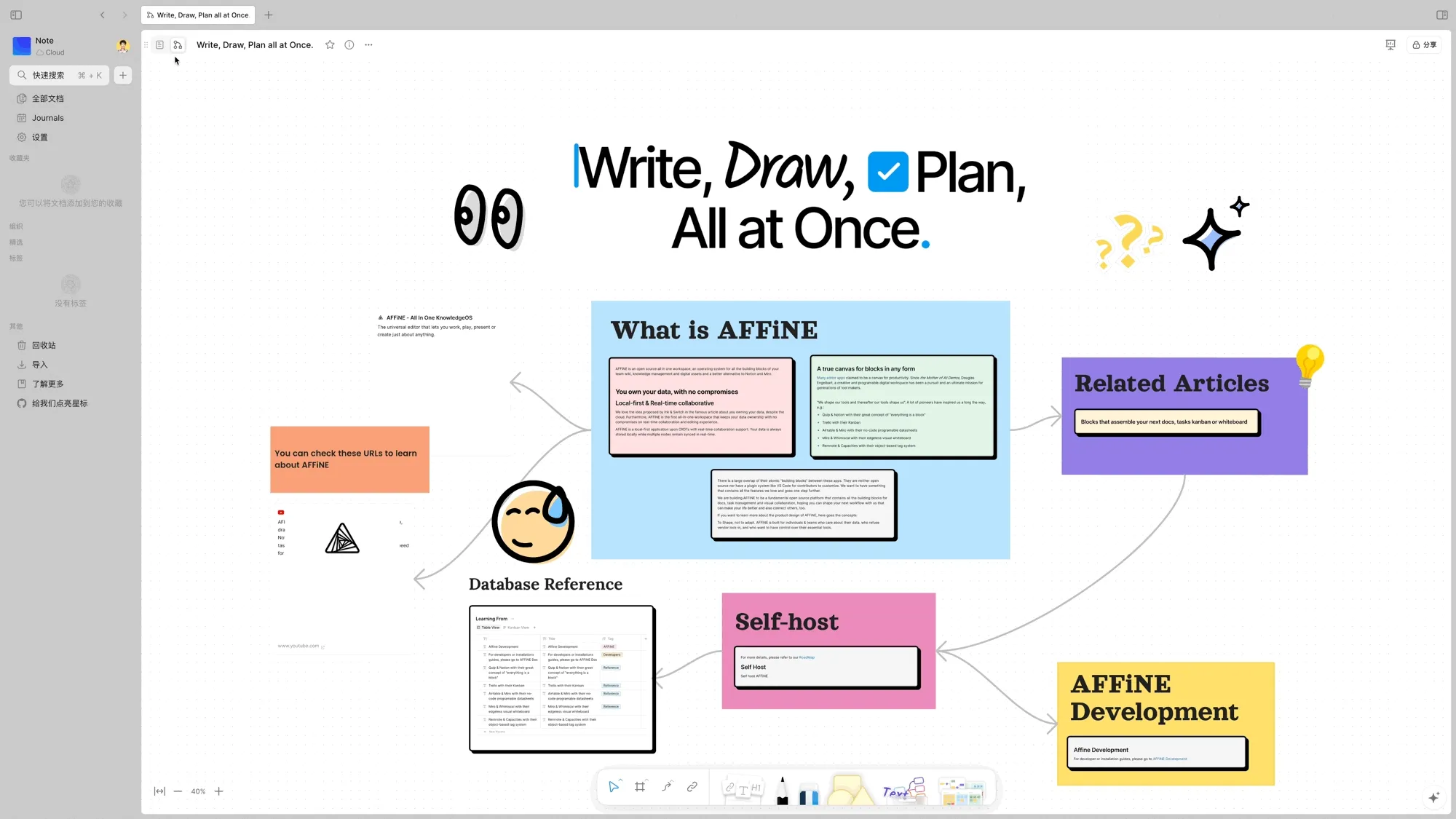The image size is (1456, 819).
Task: Open 'Blocks that assemble your next docs' card
Action: pos(1167,422)
